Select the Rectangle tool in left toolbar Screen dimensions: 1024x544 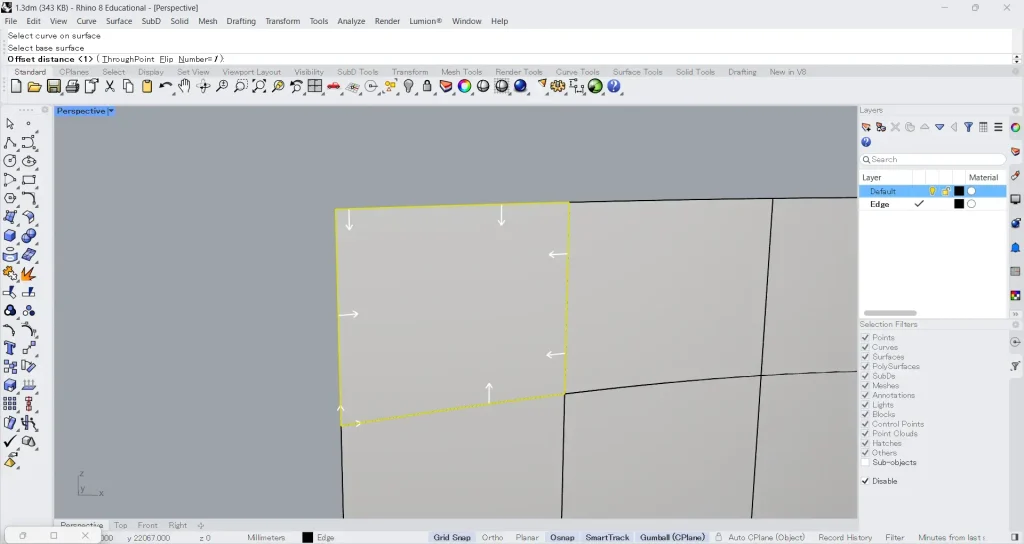coord(29,180)
